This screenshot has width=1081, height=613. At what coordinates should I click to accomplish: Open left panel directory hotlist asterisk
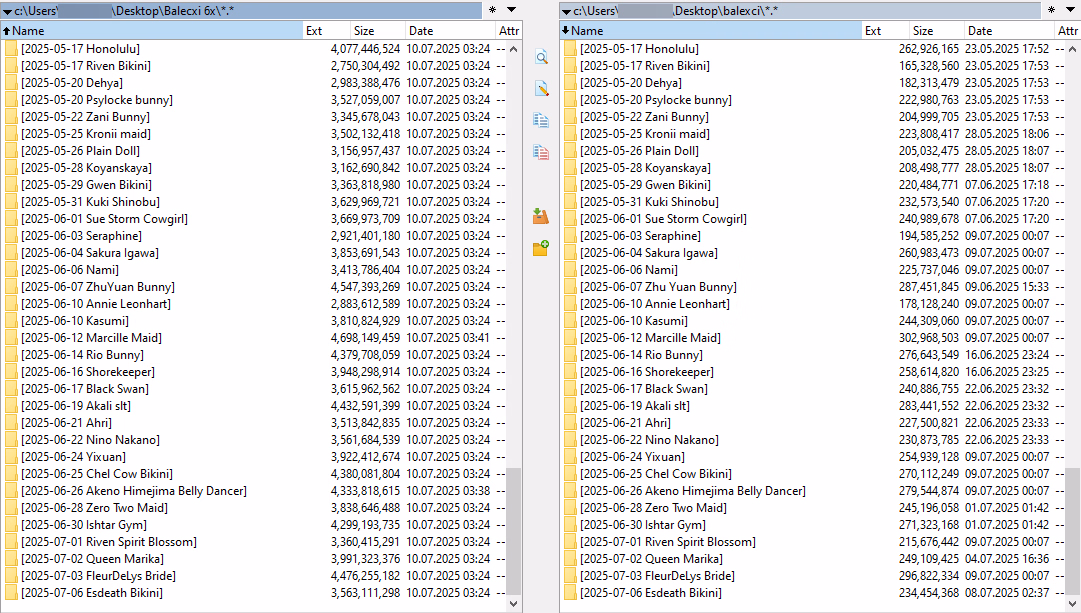[491, 10]
